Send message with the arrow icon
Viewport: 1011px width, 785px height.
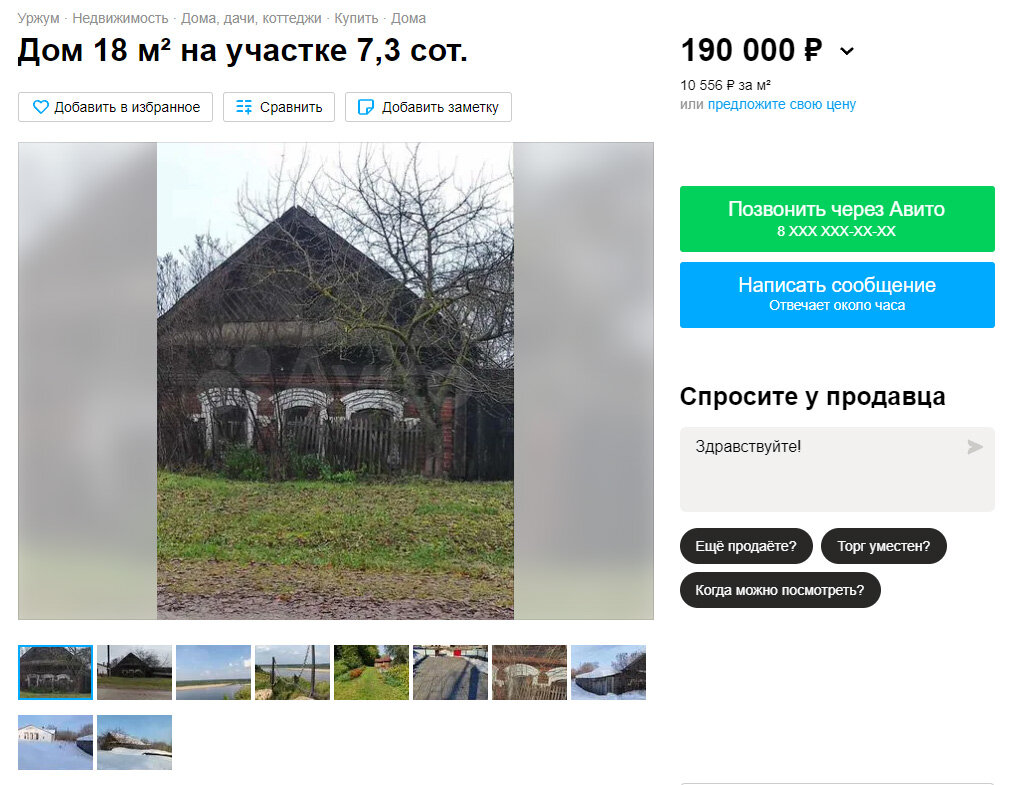[x=975, y=447]
